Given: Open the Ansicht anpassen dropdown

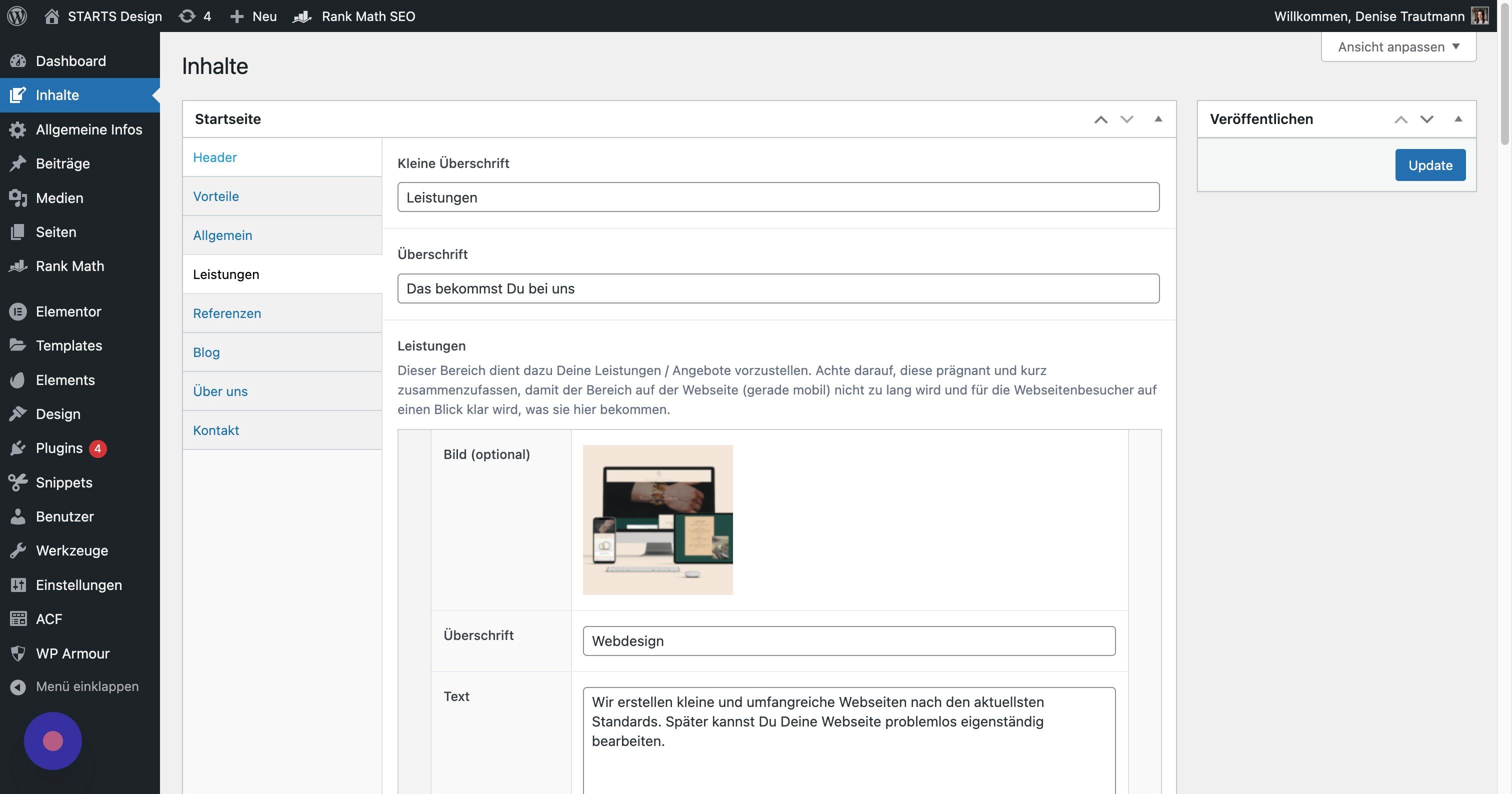Looking at the screenshot, I should click(1398, 47).
